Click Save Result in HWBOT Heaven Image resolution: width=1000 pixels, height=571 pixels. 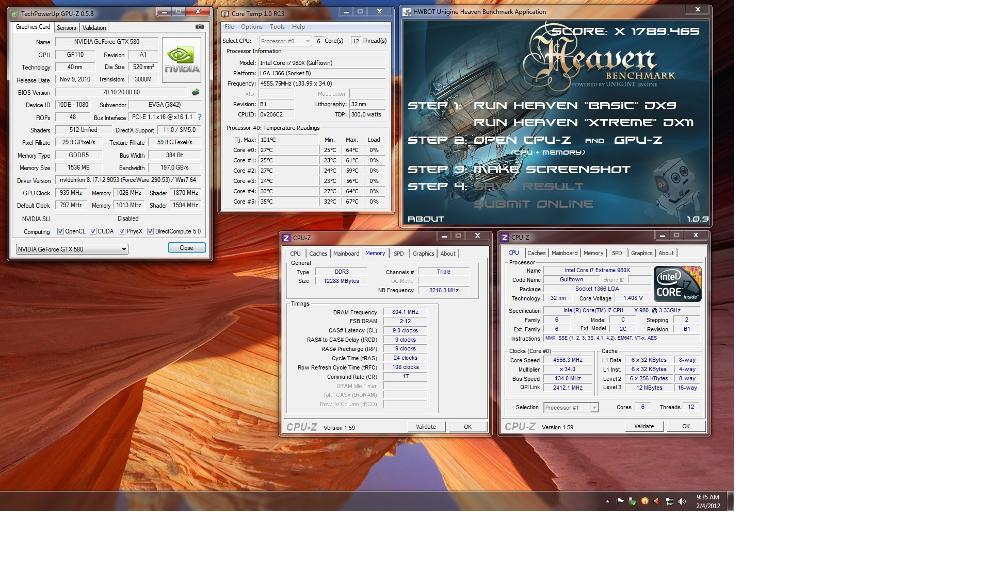tap(528, 186)
